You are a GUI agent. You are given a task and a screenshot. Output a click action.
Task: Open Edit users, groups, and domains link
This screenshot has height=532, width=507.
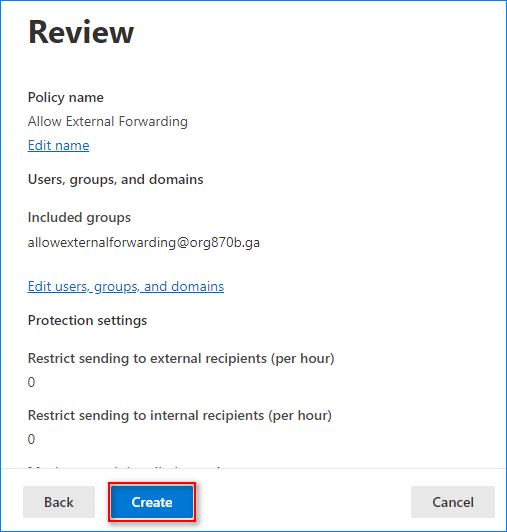[126, 287]
